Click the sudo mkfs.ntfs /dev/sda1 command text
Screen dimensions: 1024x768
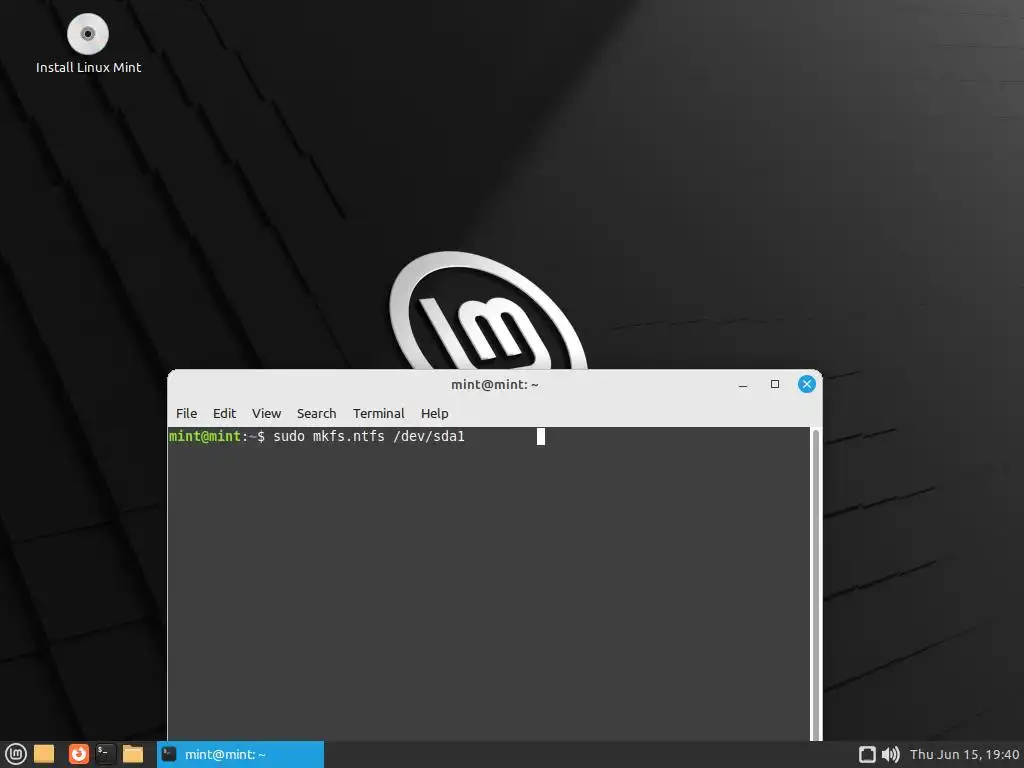pyautogui.click(x=369, y=436)
